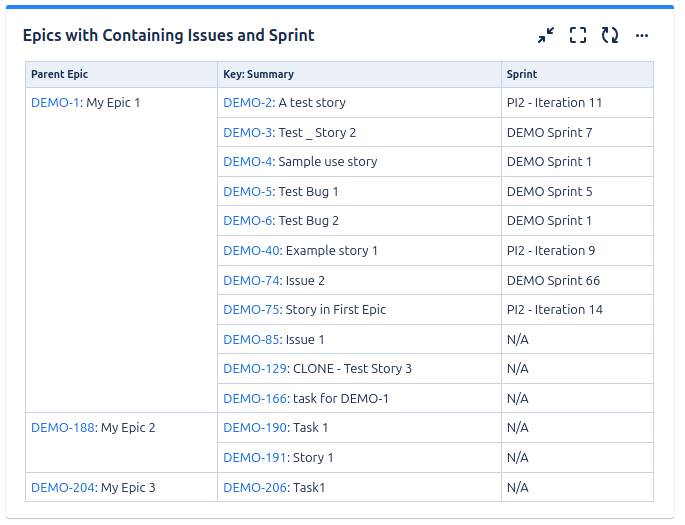Open issue DEMO-75

coord(251,310)
